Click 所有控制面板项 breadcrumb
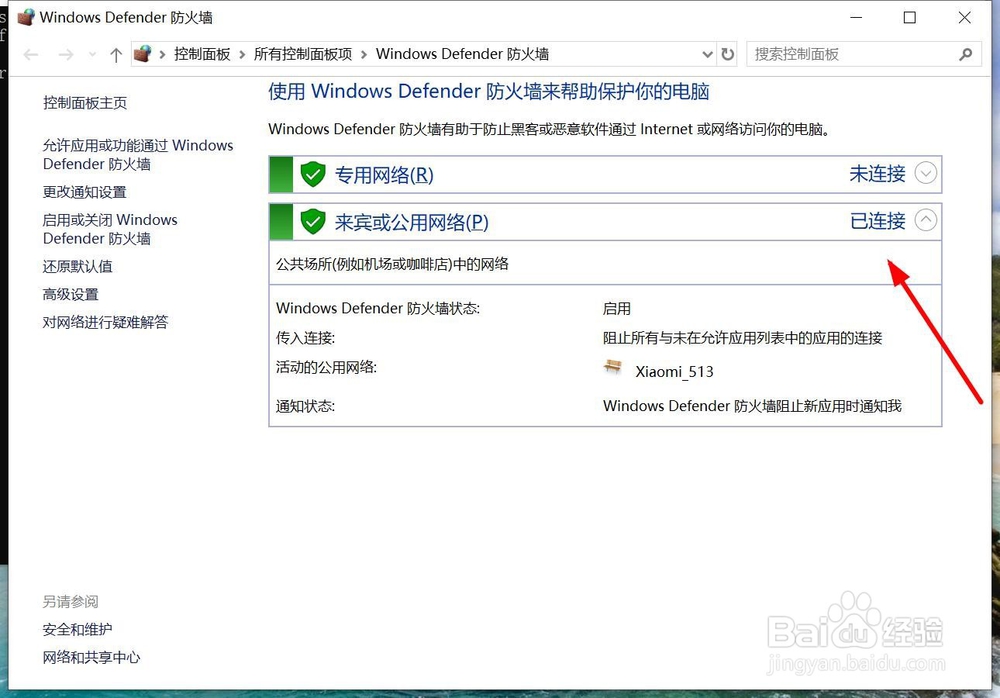Image resolution: width=1000 pixels, height=698 pixels. 303,54
